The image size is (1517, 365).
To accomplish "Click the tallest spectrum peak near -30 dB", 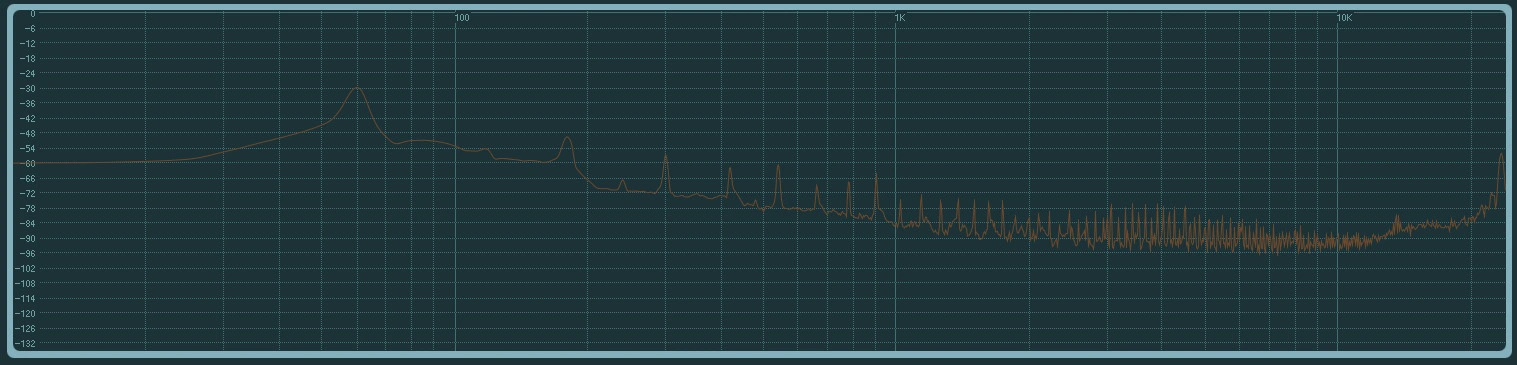I will 356,88.
